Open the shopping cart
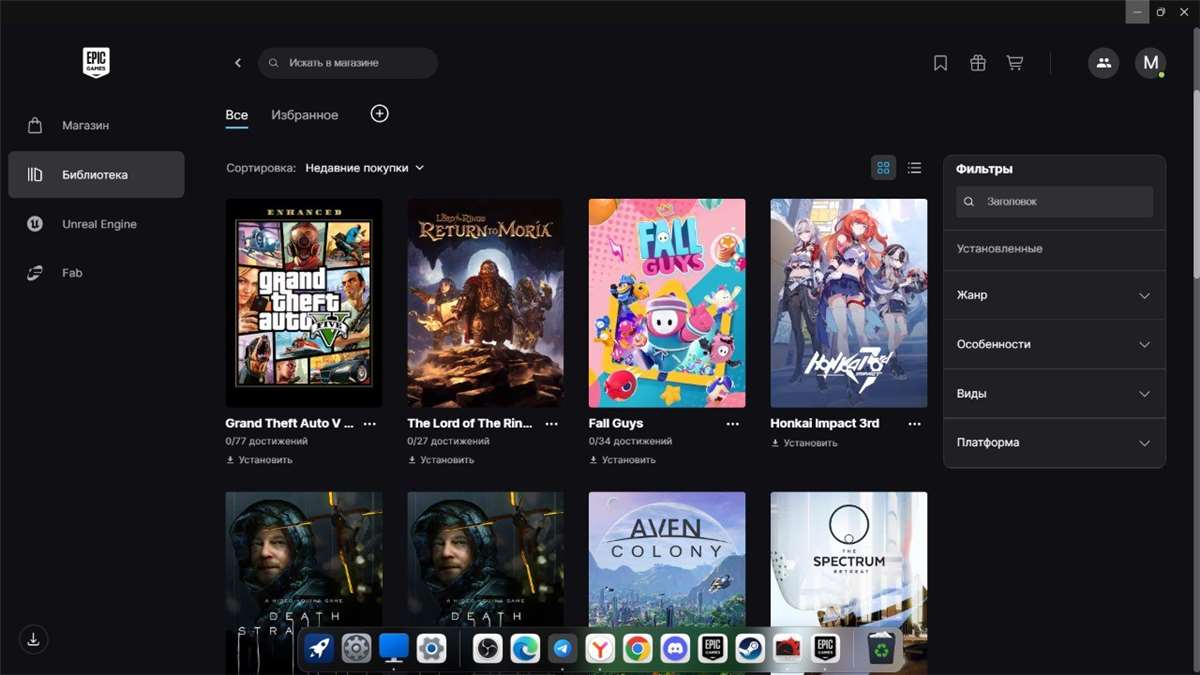 coord(1015,63)
